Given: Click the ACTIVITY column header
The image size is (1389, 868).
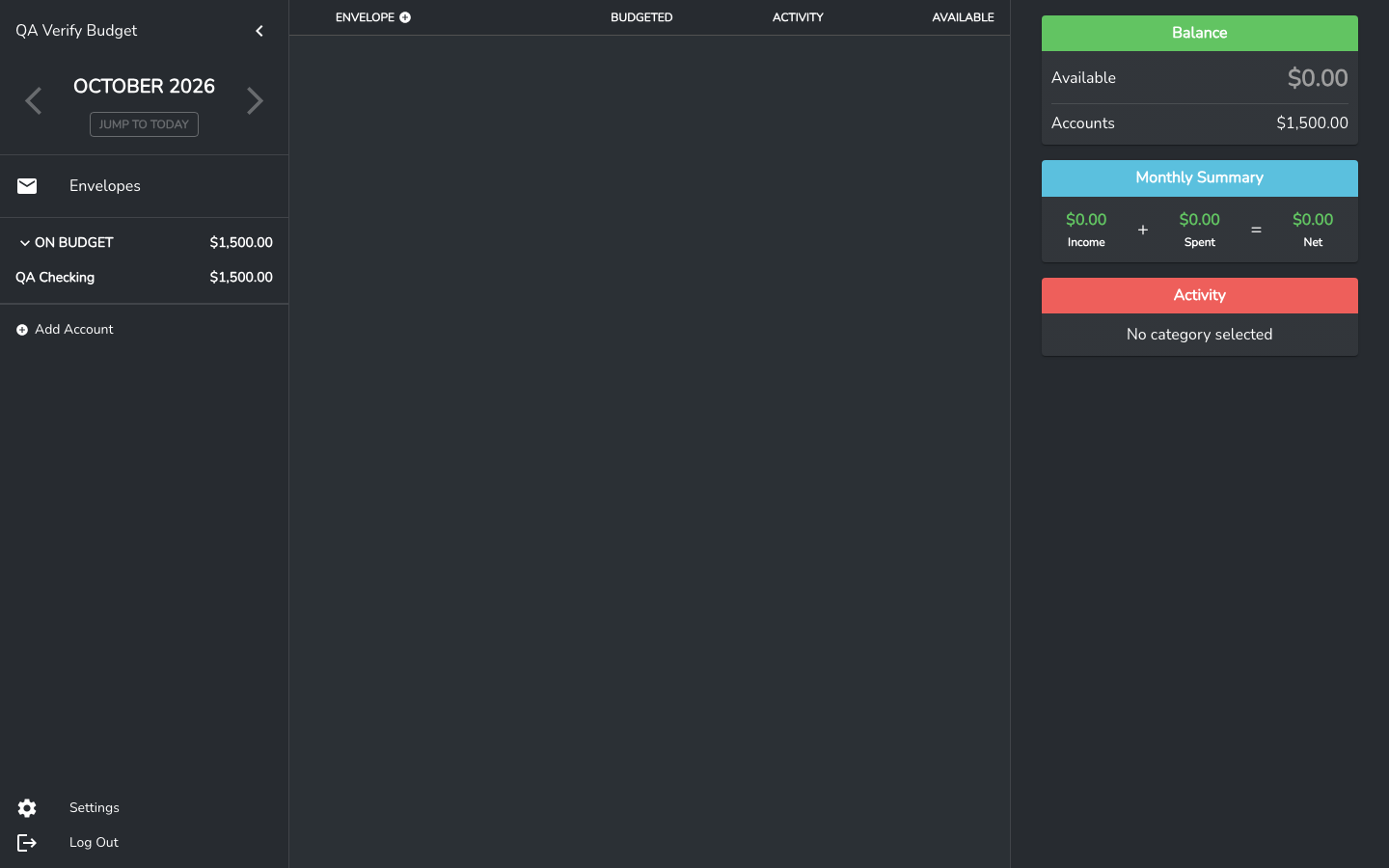Looking at the screenshot, I should (798, 17).
